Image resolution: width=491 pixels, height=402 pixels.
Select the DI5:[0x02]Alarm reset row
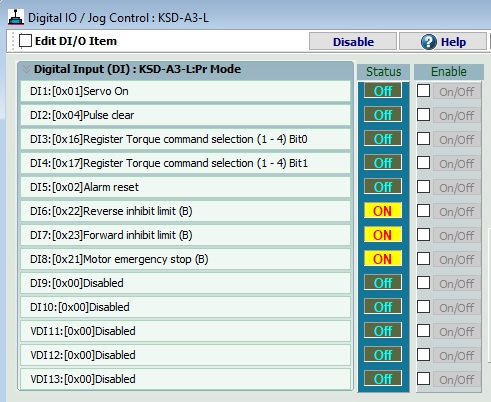click(x=185, y=187)
